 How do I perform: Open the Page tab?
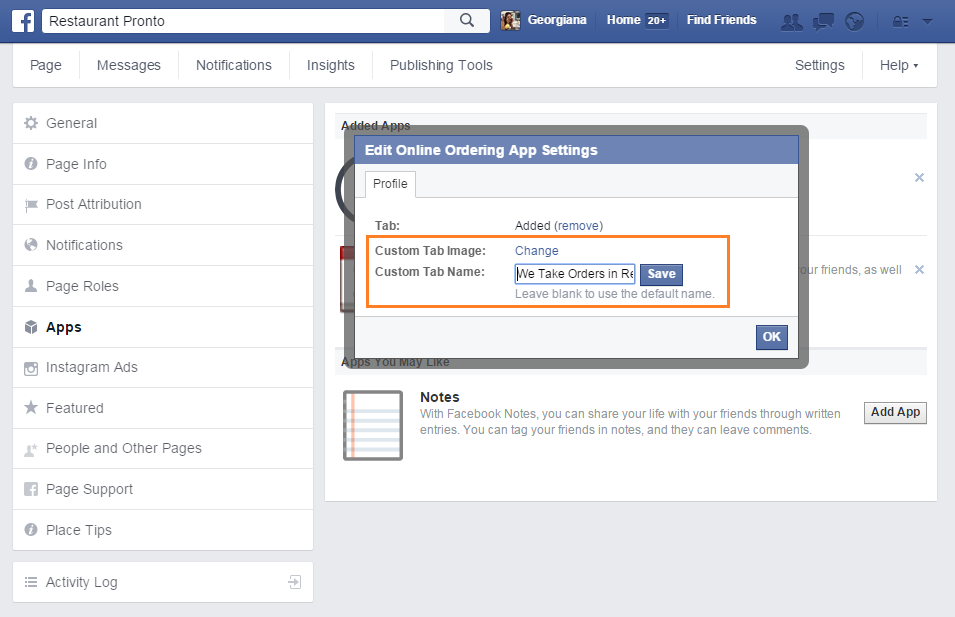[46, 65]
